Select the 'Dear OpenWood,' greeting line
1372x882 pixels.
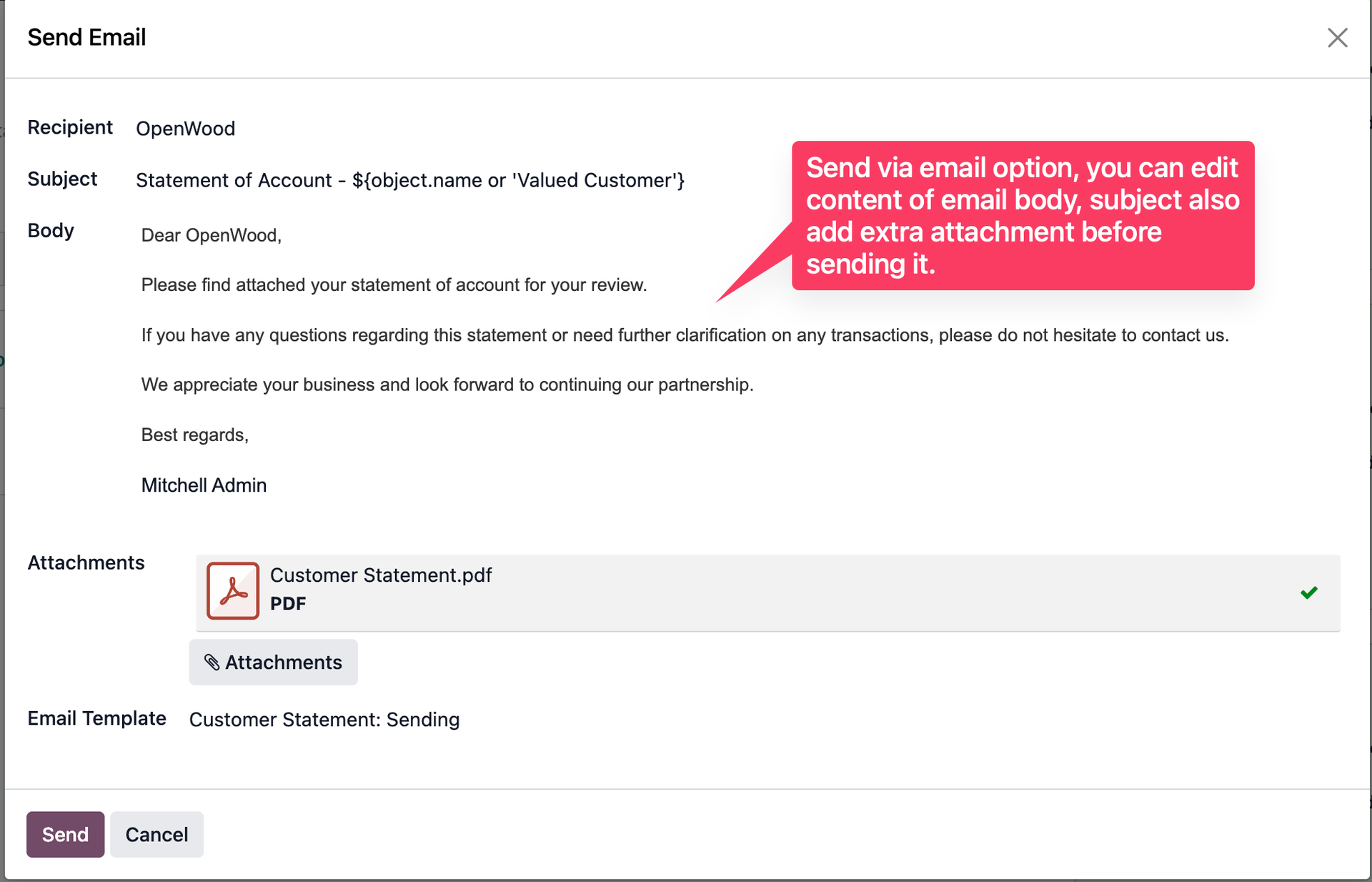(210, 235)
